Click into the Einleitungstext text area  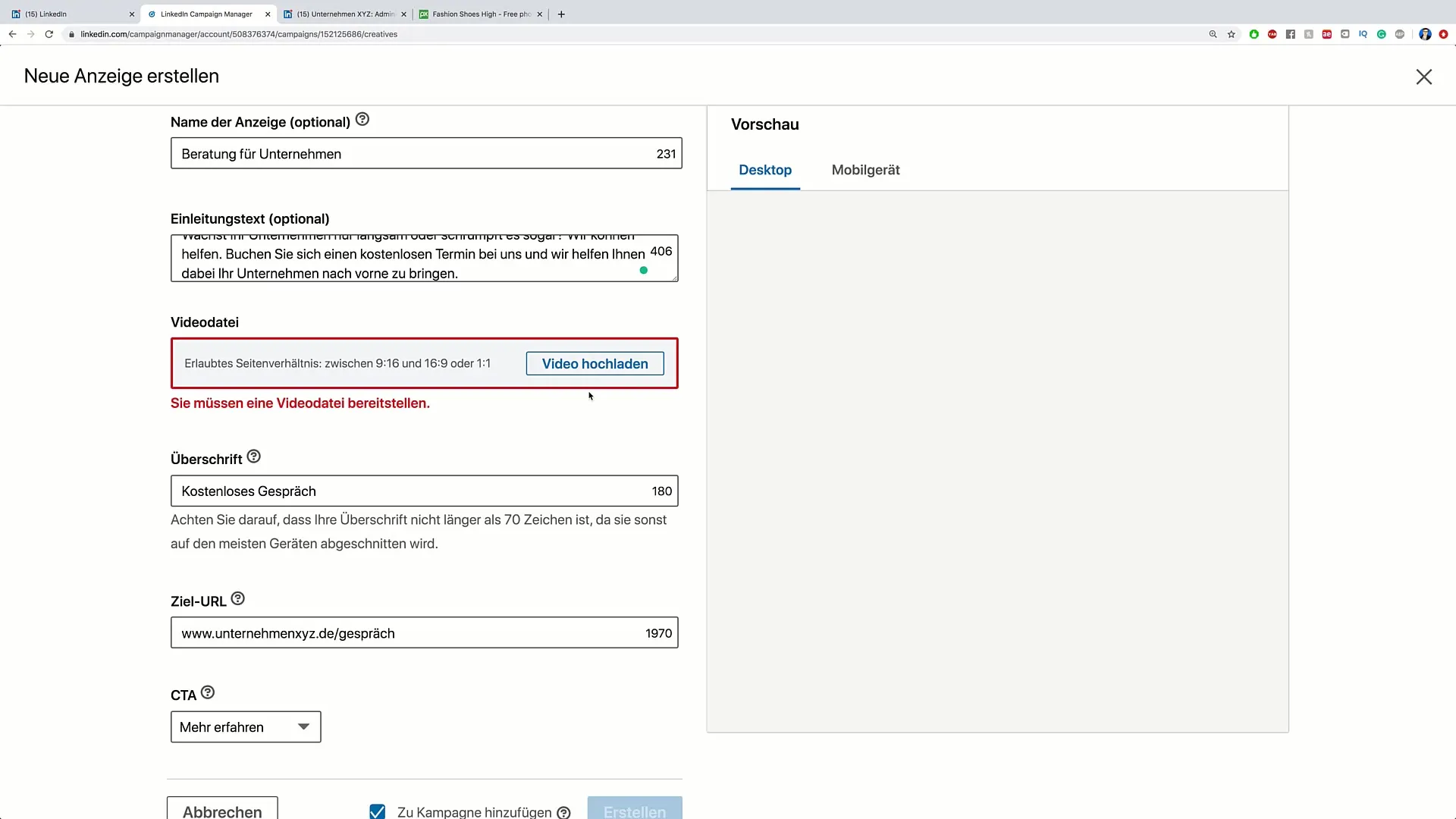[x=424, y=258]
